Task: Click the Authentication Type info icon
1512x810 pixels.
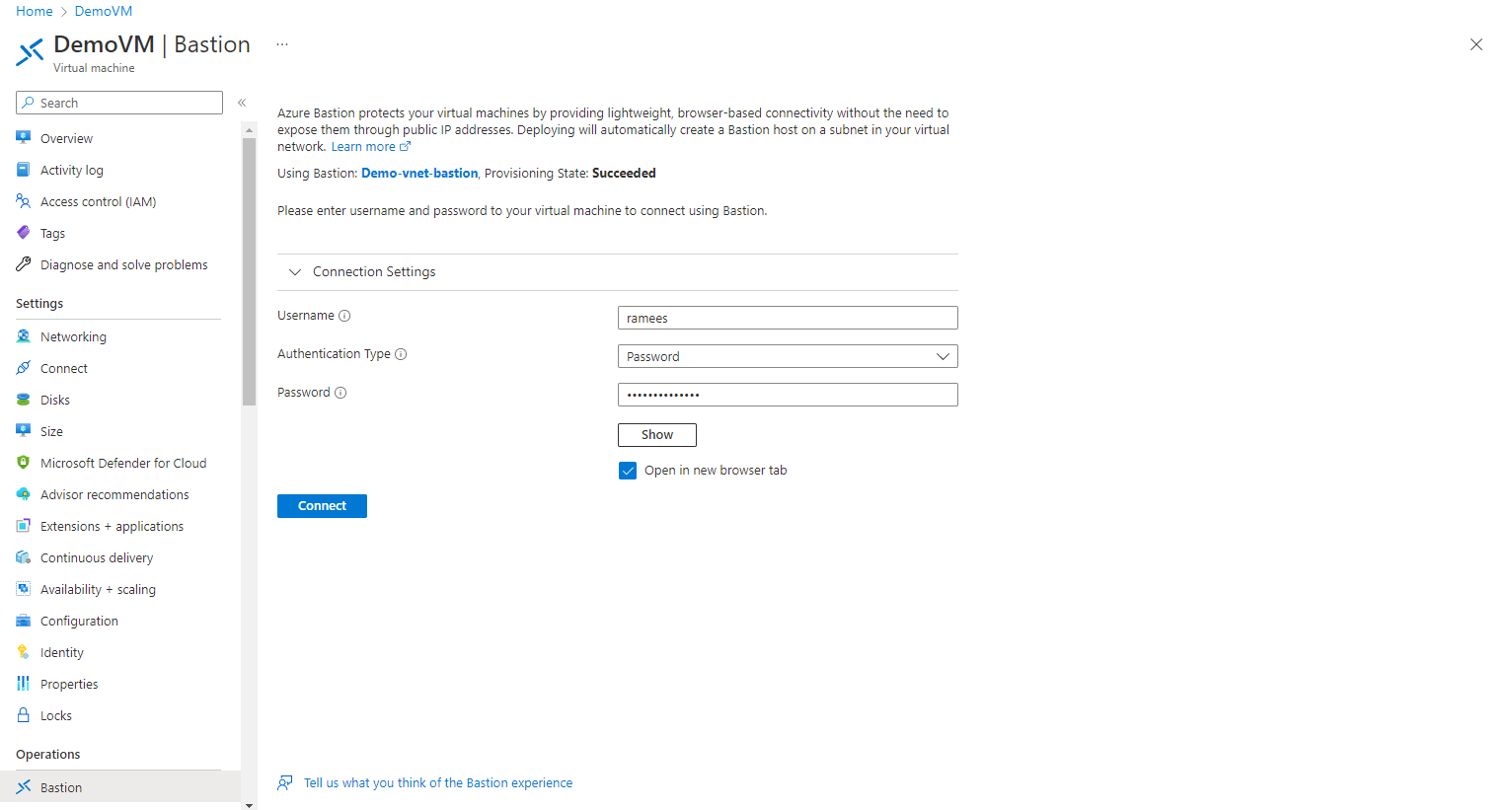Action: pyautogui.click(x=401, y=354)
